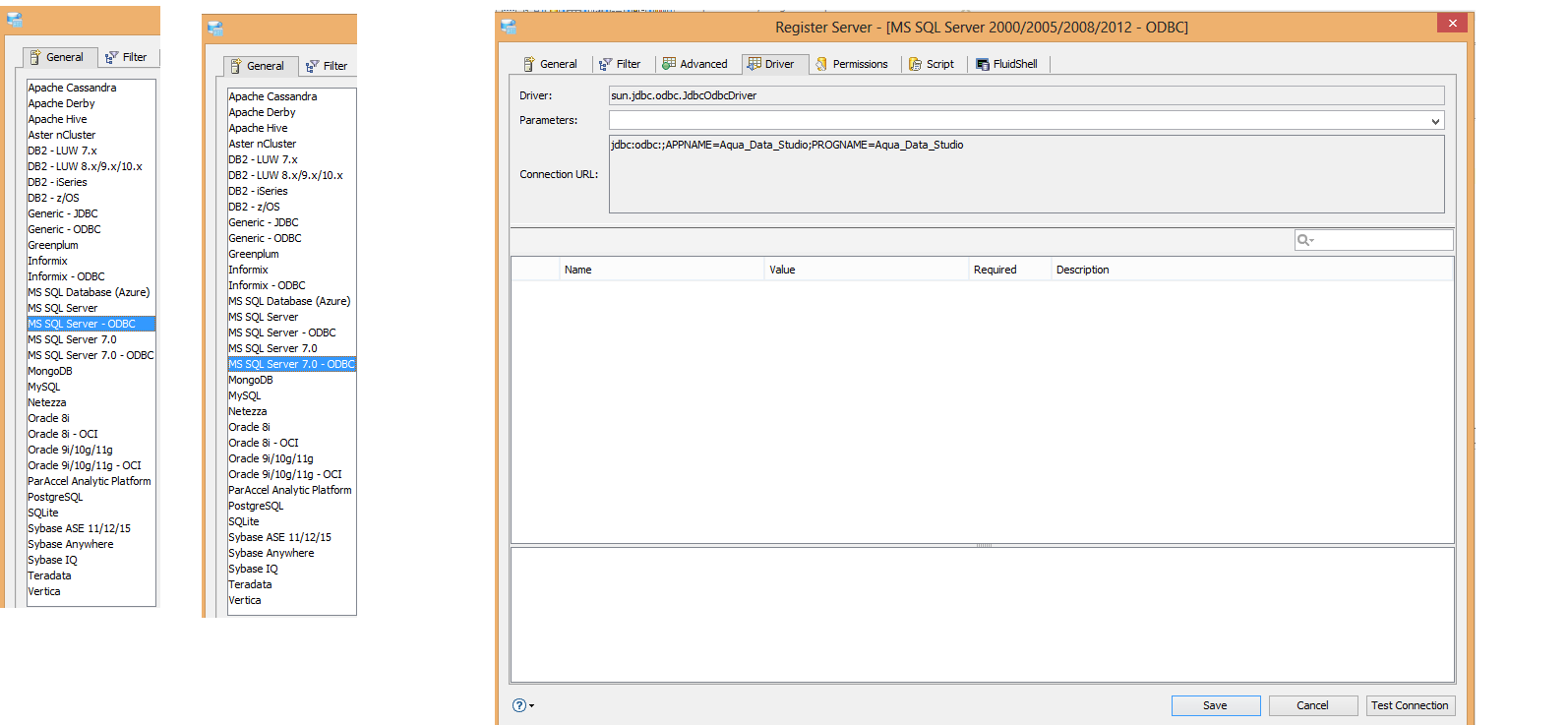Select MS SQL Server 7.0 (non-ODBC) in middle list
Screen dimensions: 1568x725
coord(291,348)
